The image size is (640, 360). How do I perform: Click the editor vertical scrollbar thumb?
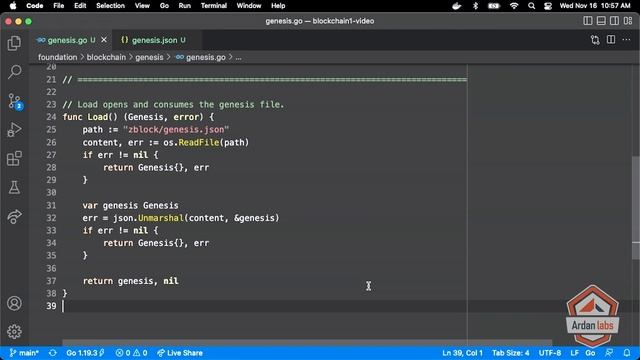[636, 207]
